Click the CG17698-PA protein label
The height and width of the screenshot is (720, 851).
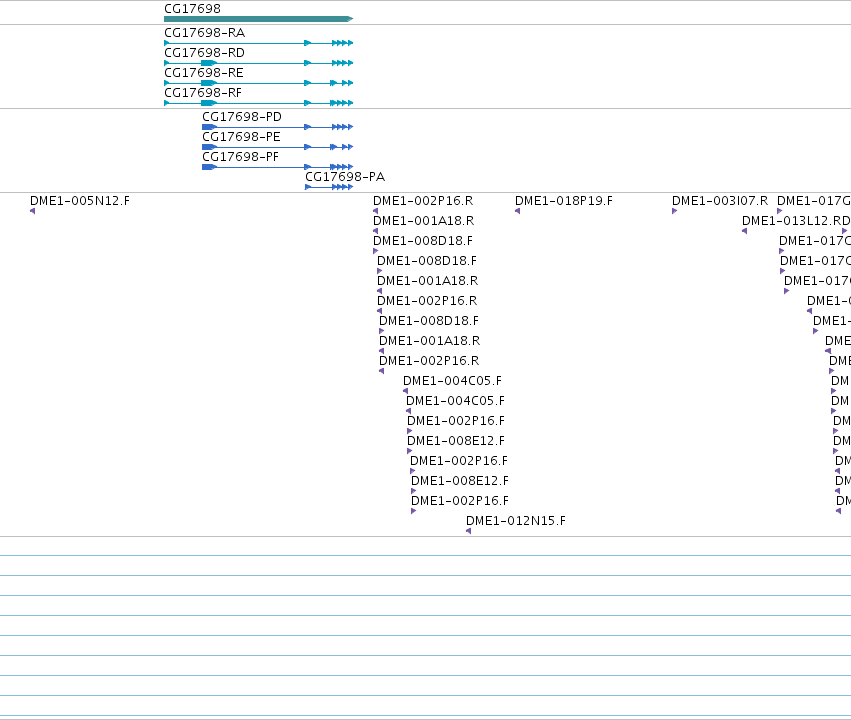(345, 177)
